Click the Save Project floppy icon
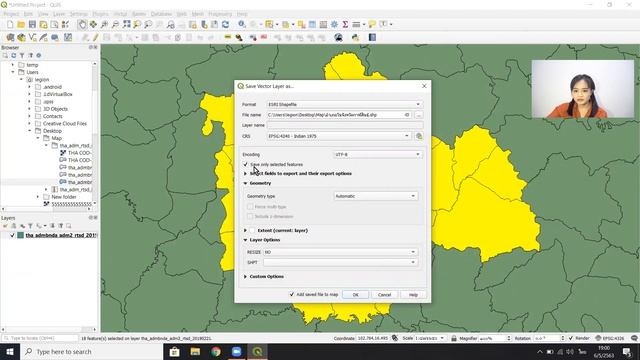640x360 pixels. pyautogui.click(x=32, y=24)
